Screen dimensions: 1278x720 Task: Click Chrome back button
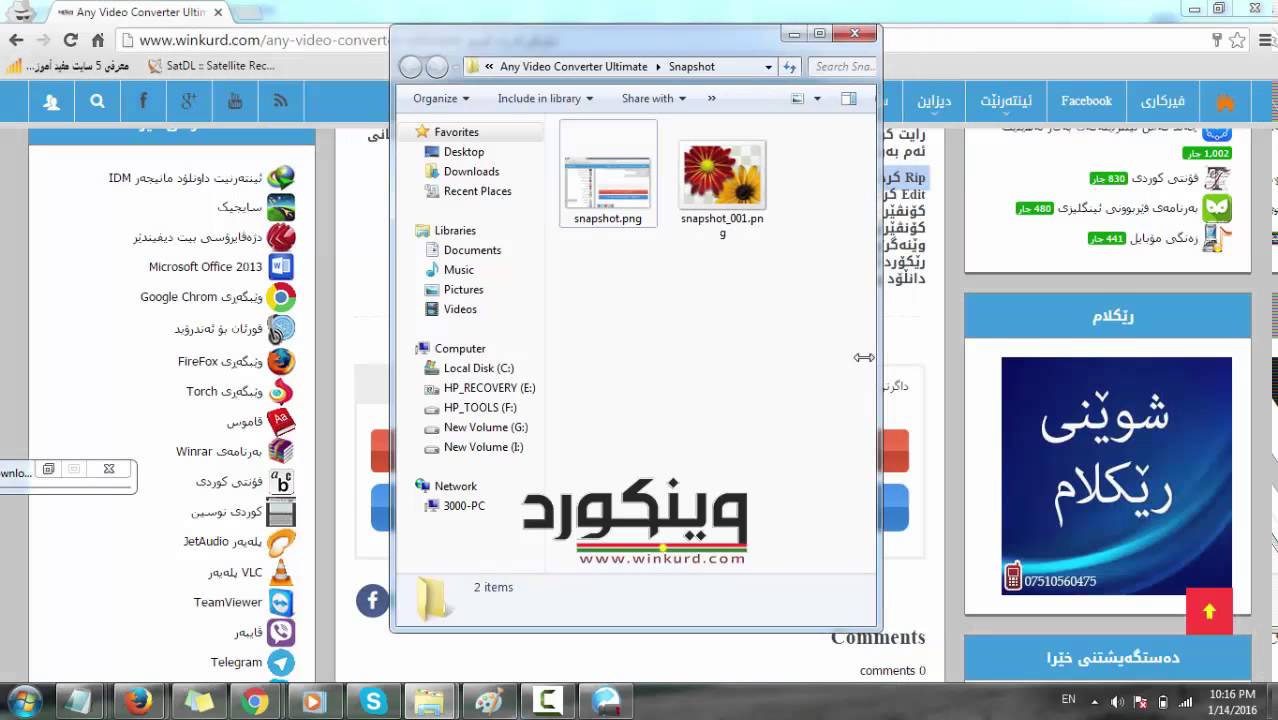pyautogui.click(x=16, y=40)
